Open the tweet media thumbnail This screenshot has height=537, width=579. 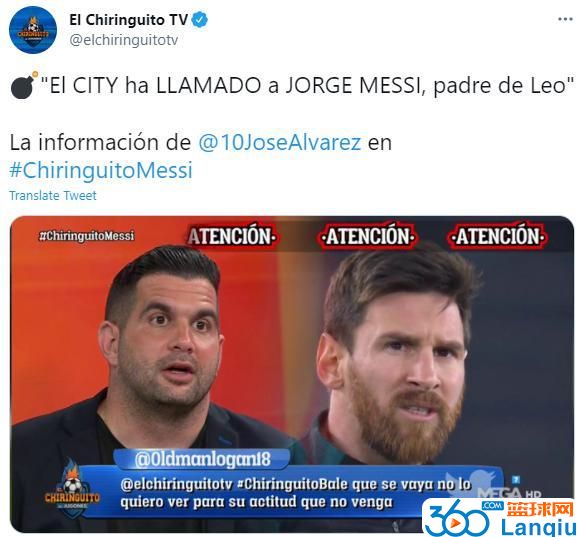(x=292, y=374)
